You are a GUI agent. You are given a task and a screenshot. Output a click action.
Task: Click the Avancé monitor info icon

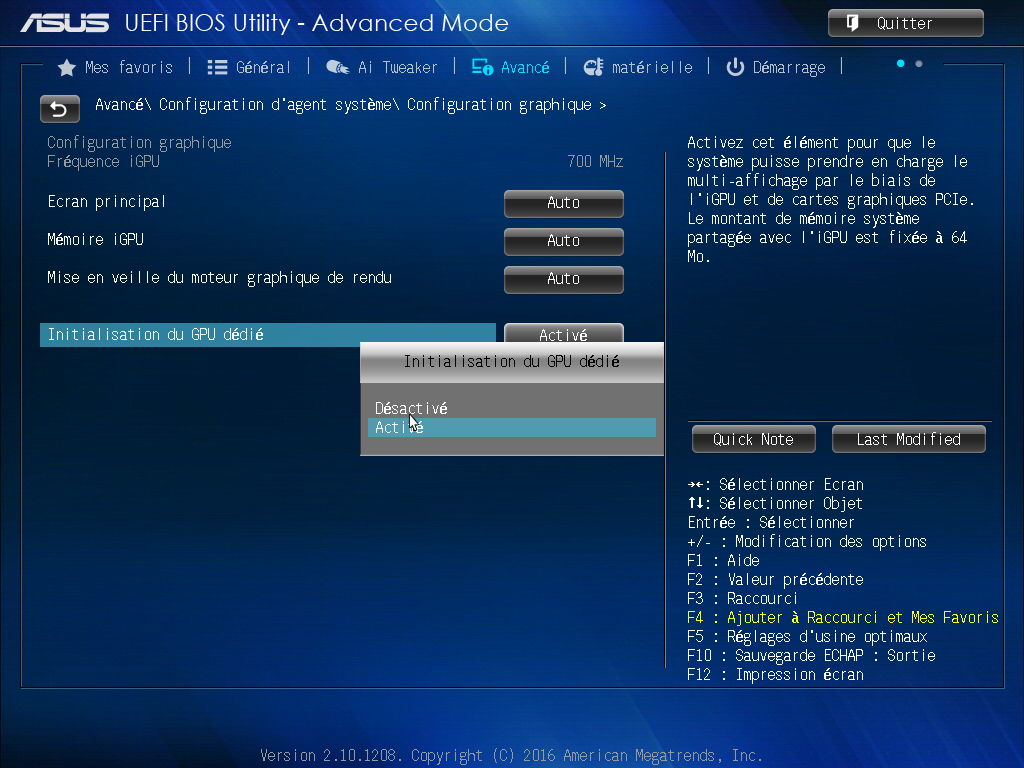pos(482,67)
